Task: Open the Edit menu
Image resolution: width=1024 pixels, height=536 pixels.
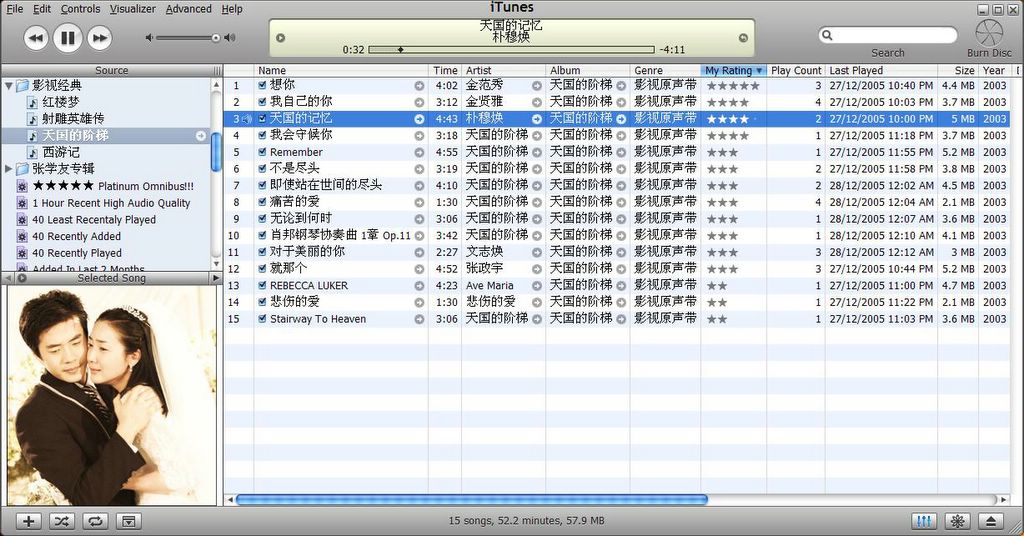Action: 42,9
